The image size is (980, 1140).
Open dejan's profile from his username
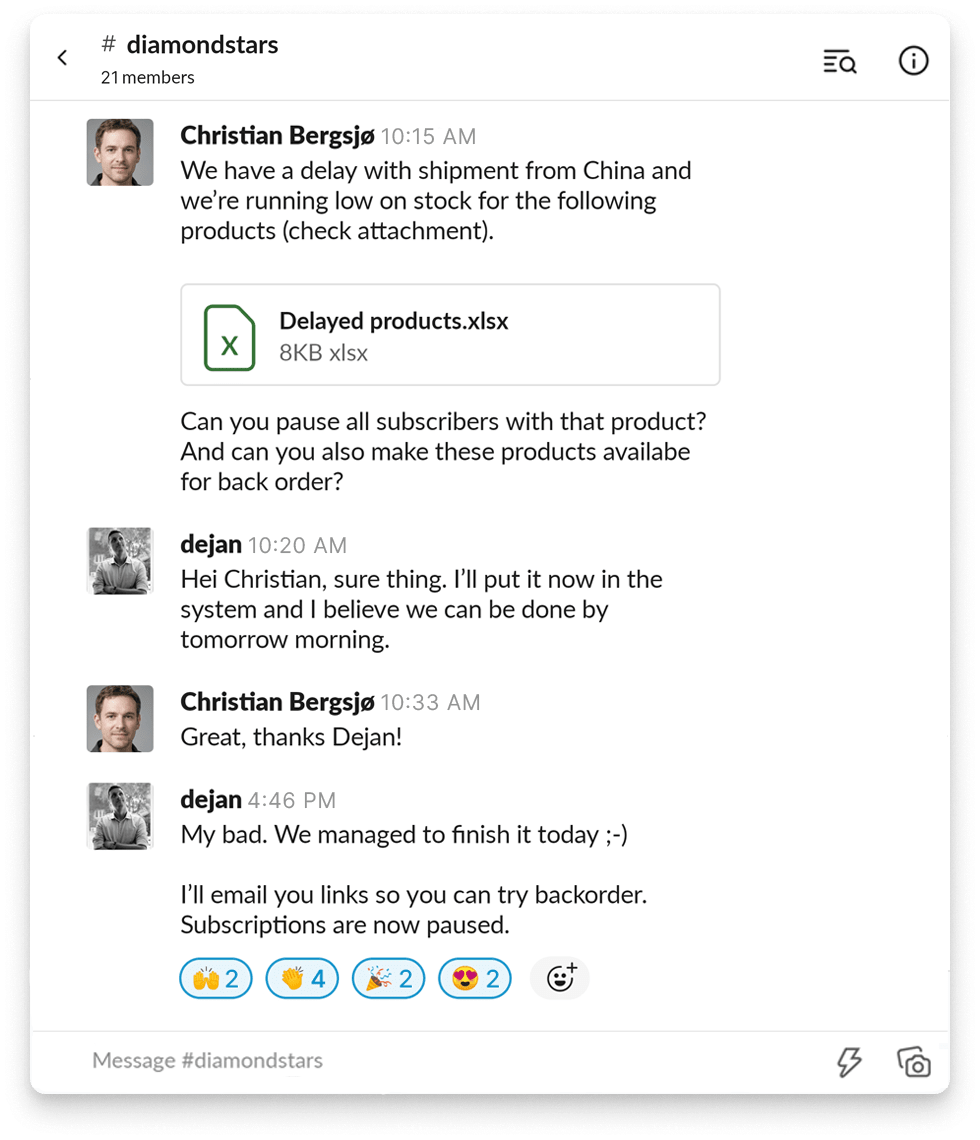210,545
